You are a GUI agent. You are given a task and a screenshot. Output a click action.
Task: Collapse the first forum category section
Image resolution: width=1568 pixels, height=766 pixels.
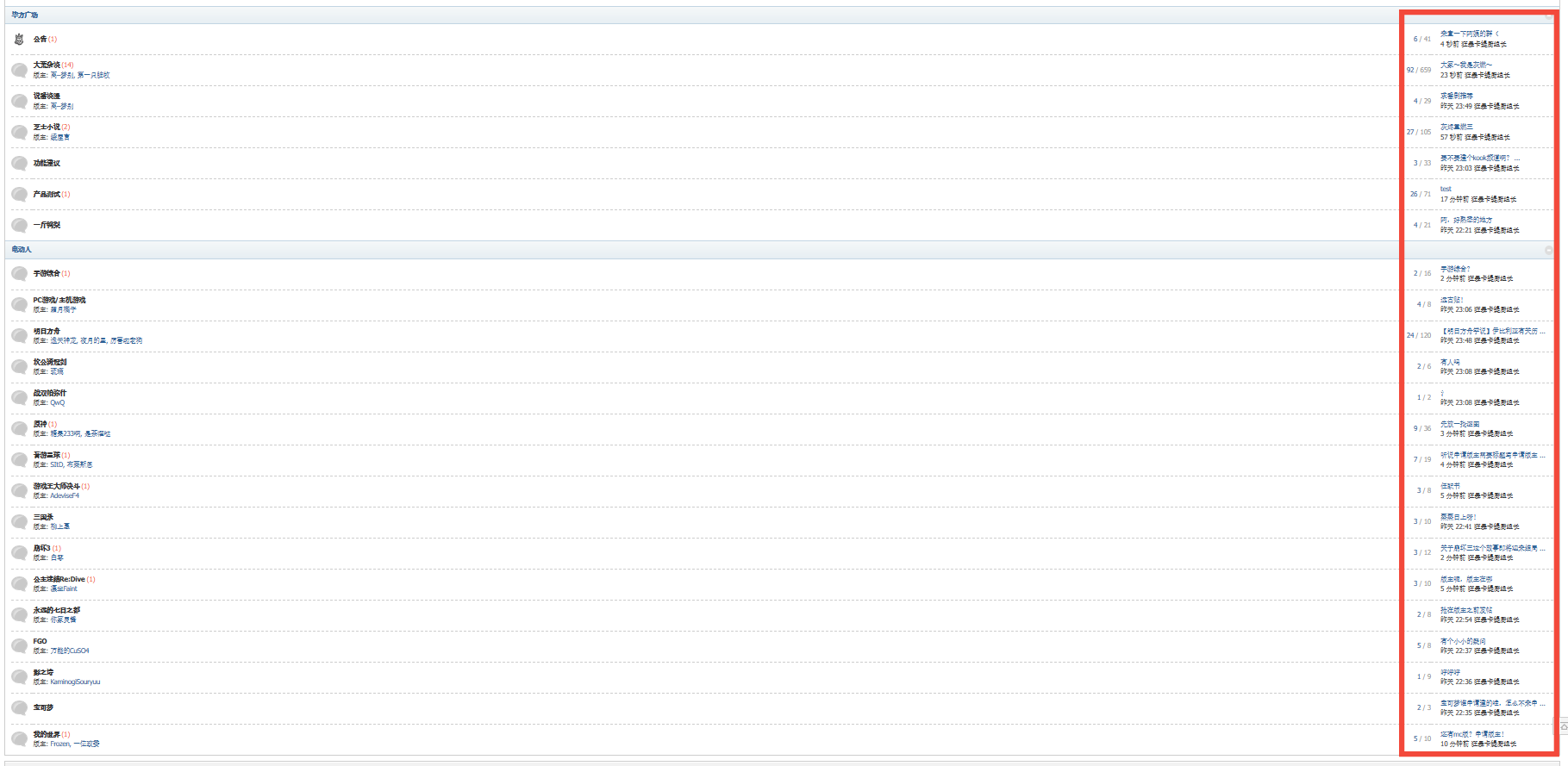pos(1549,16)
